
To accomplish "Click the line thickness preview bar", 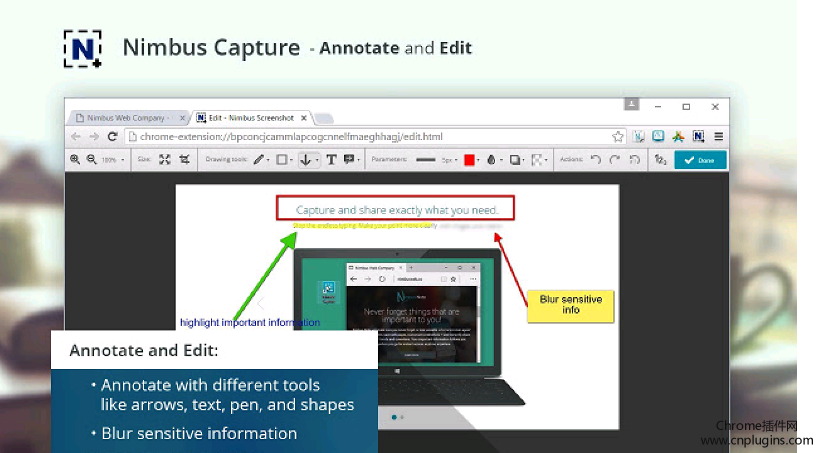I will [x=426, y=160].
